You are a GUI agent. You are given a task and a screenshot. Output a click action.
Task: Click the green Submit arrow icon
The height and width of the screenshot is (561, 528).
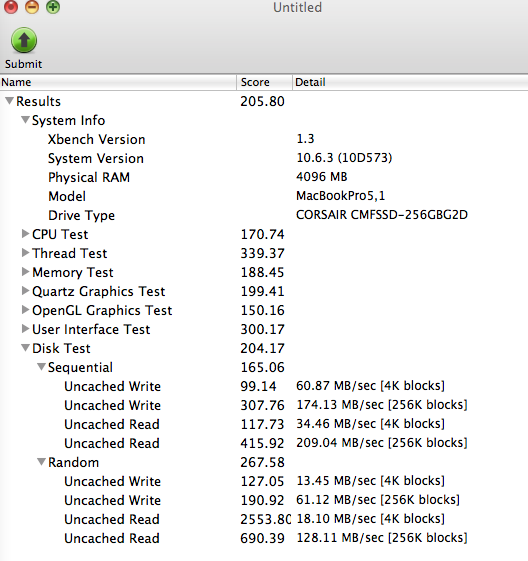[x=24, y=40]
